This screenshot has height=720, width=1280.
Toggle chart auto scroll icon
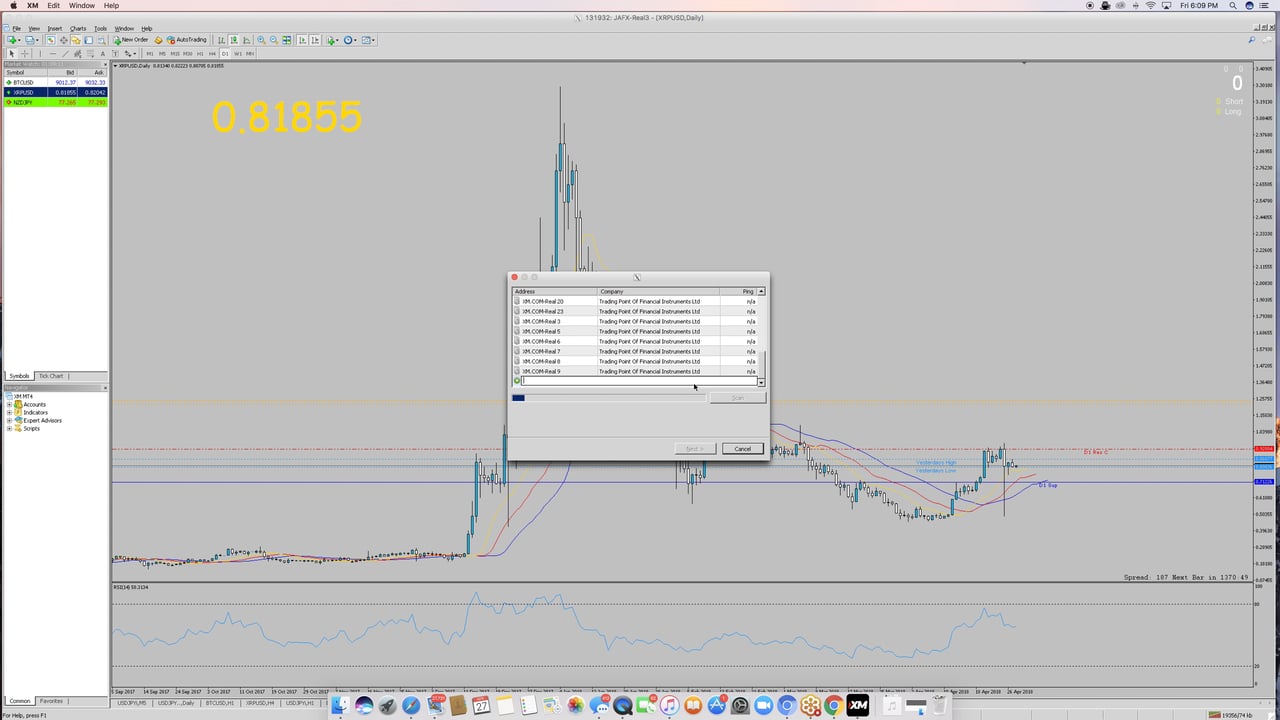click(x=302, y=40)
